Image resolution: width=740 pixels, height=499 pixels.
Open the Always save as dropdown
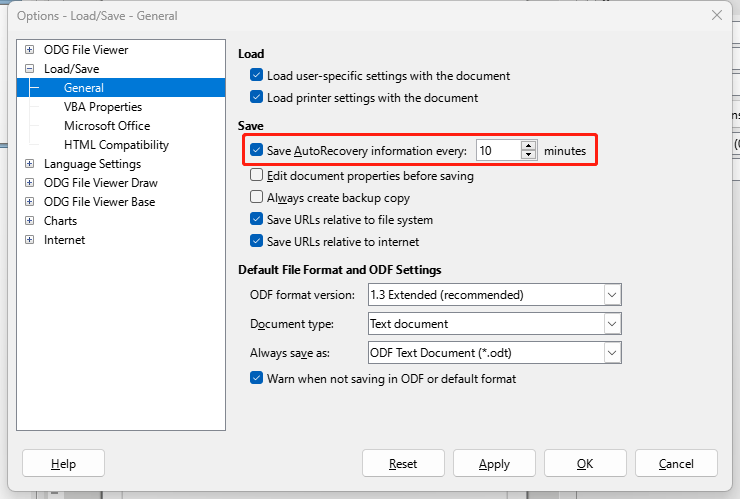point(612,353)
